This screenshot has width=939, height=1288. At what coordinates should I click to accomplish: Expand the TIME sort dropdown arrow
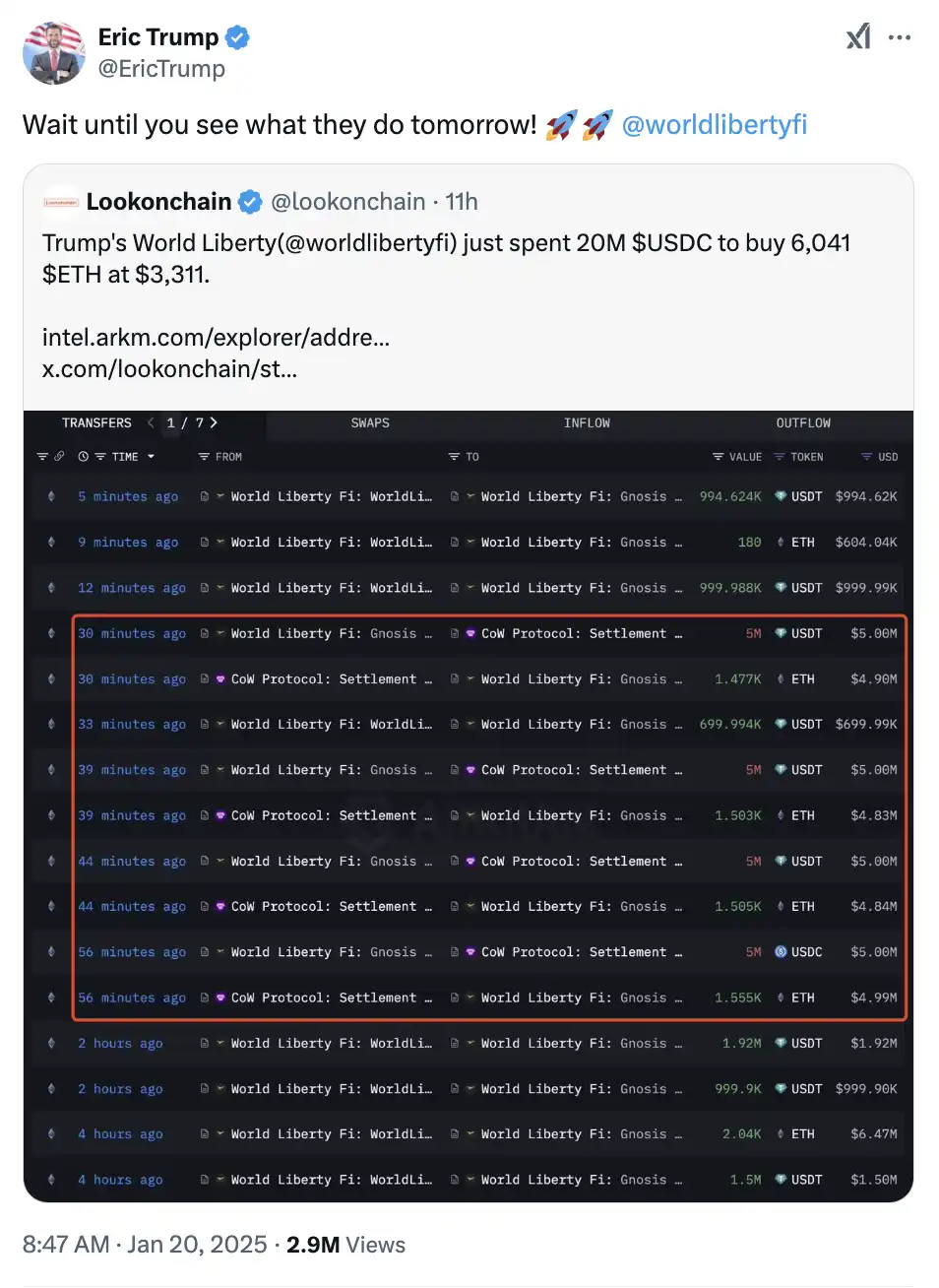tap(151, 457)
